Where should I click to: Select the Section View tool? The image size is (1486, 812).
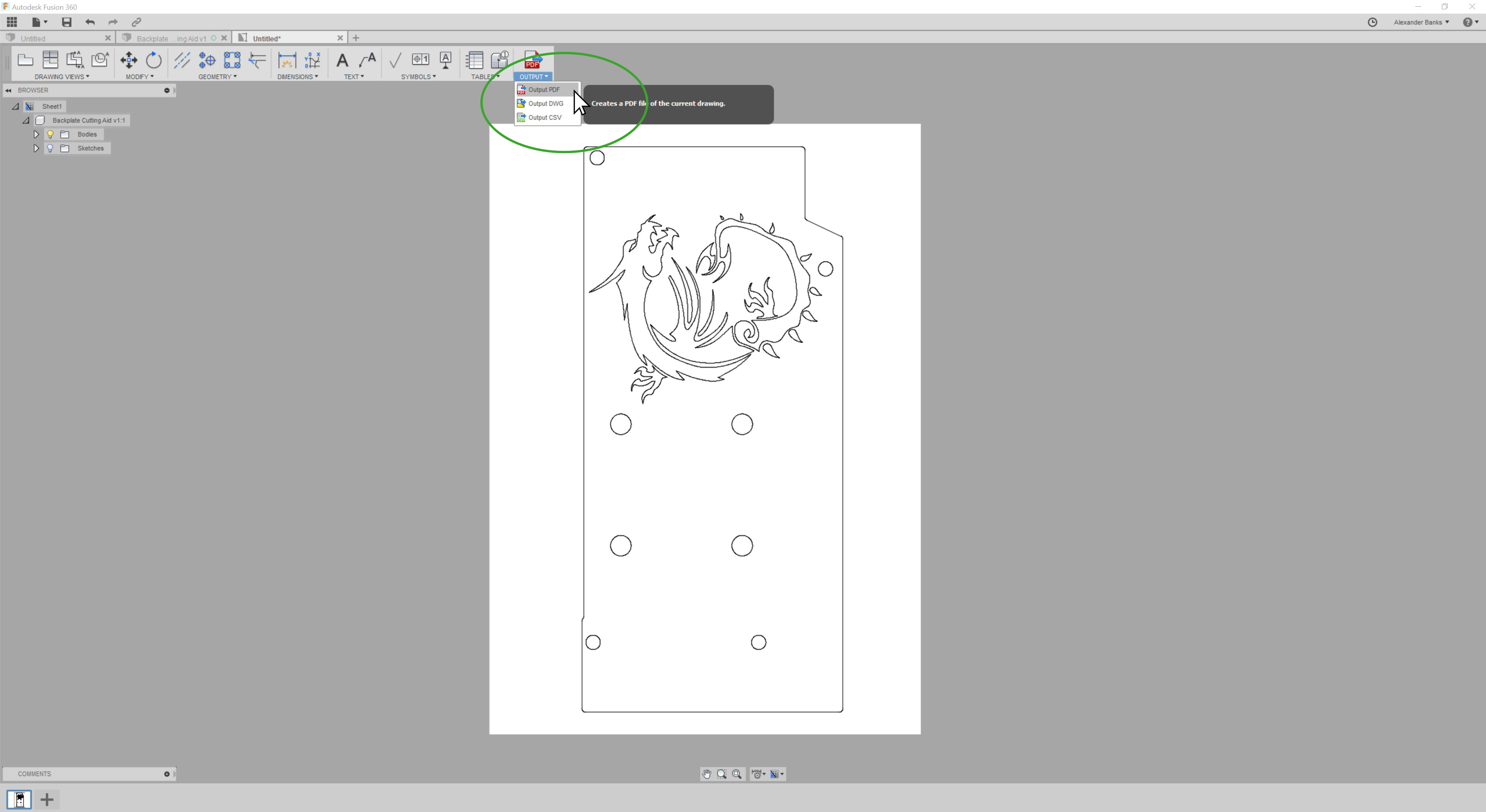coord(75,60)
